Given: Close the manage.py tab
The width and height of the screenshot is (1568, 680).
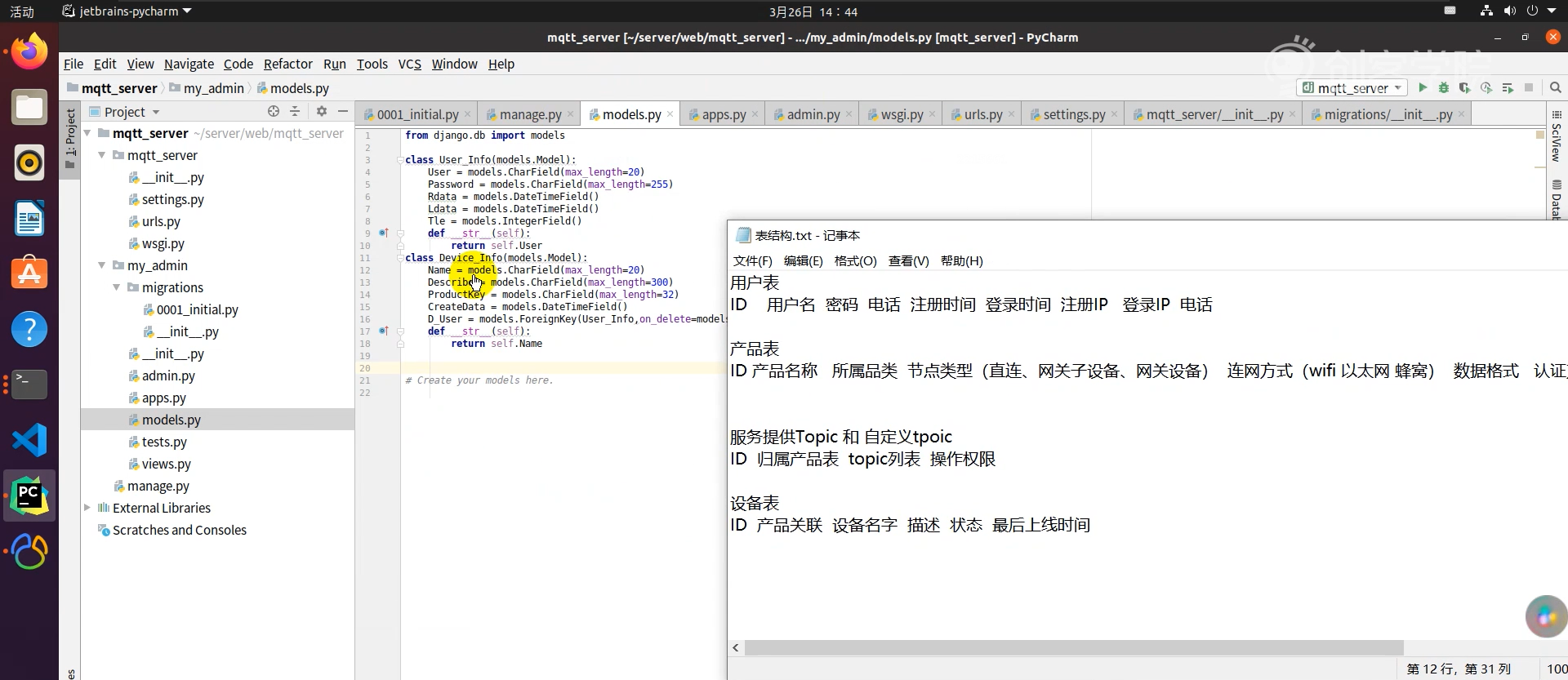Looking at the screenshot, I should tap(570, 114).
